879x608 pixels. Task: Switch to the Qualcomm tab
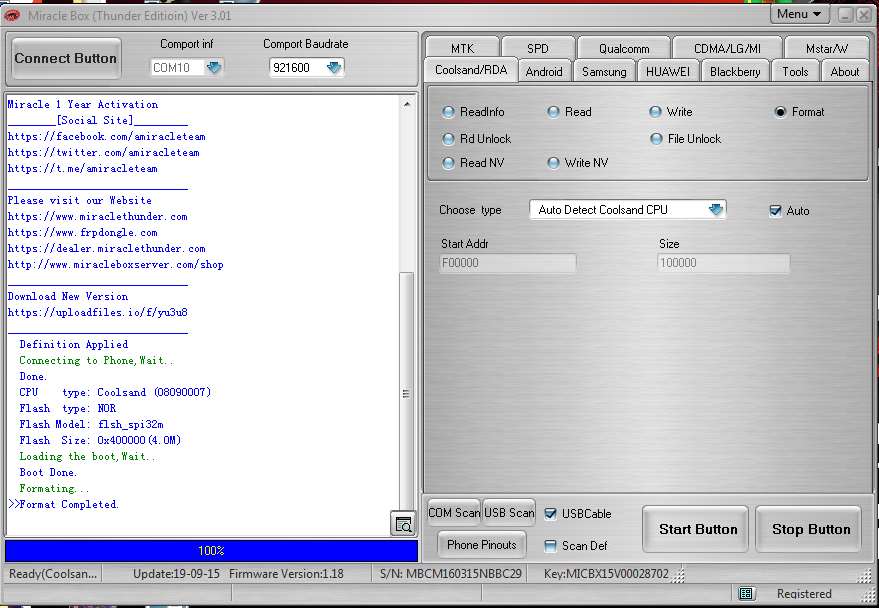624,48
